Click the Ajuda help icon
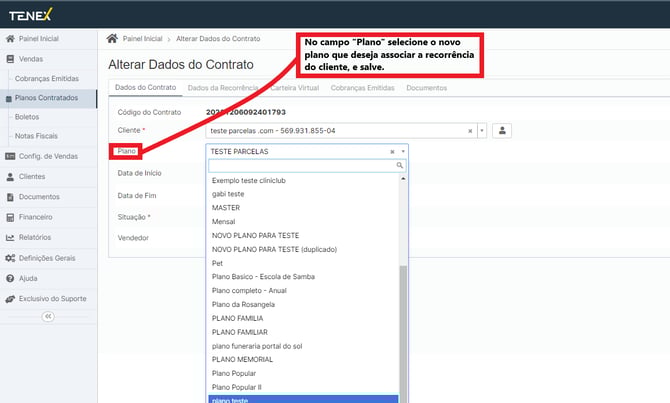The height and width of the screenshot is (403, 670). [10, 278]
